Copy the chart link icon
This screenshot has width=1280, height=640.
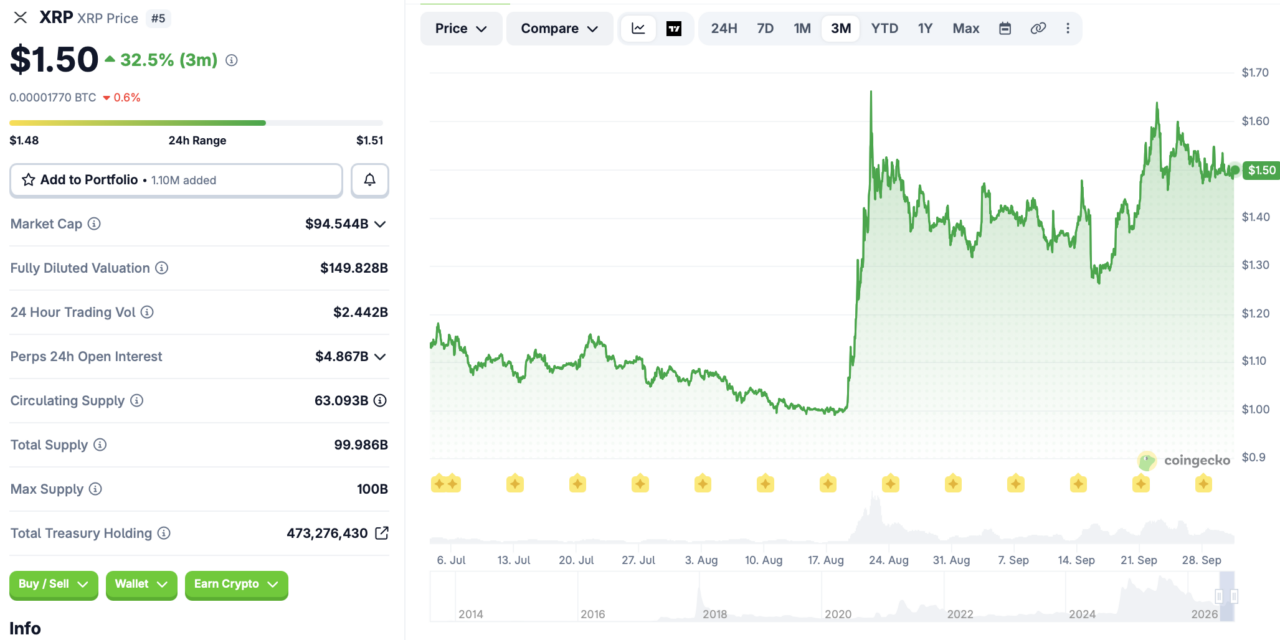coord(1038,28)
